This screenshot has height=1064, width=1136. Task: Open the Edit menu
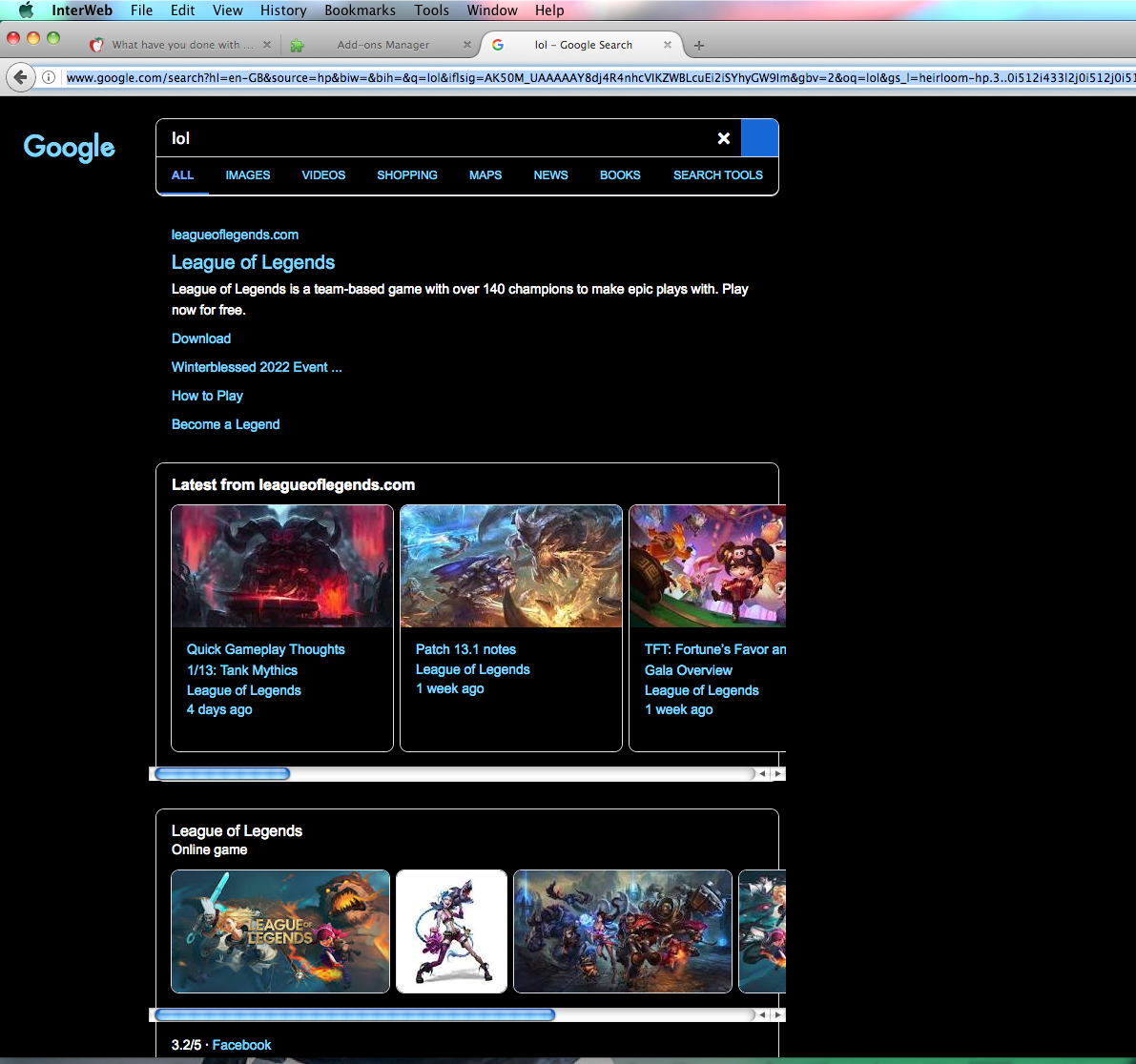coord(182,10)
